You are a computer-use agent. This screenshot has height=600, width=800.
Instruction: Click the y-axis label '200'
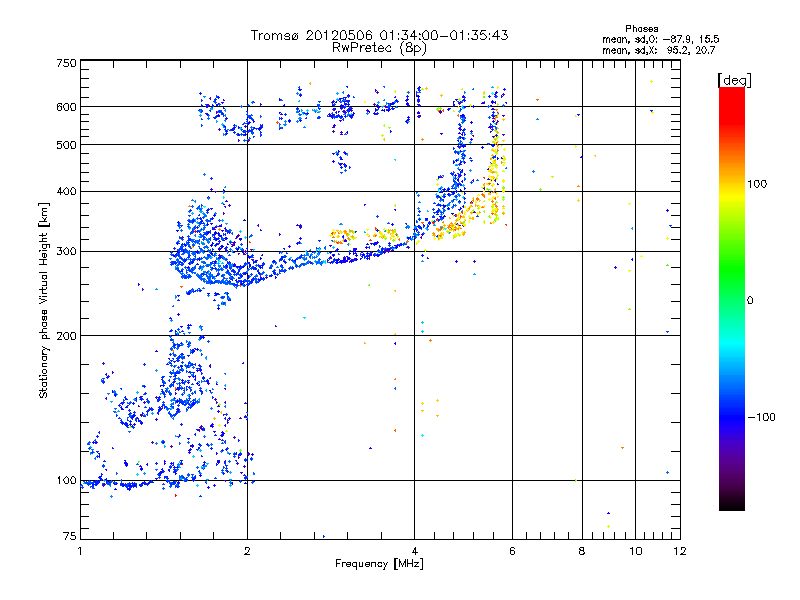[66, 336]
